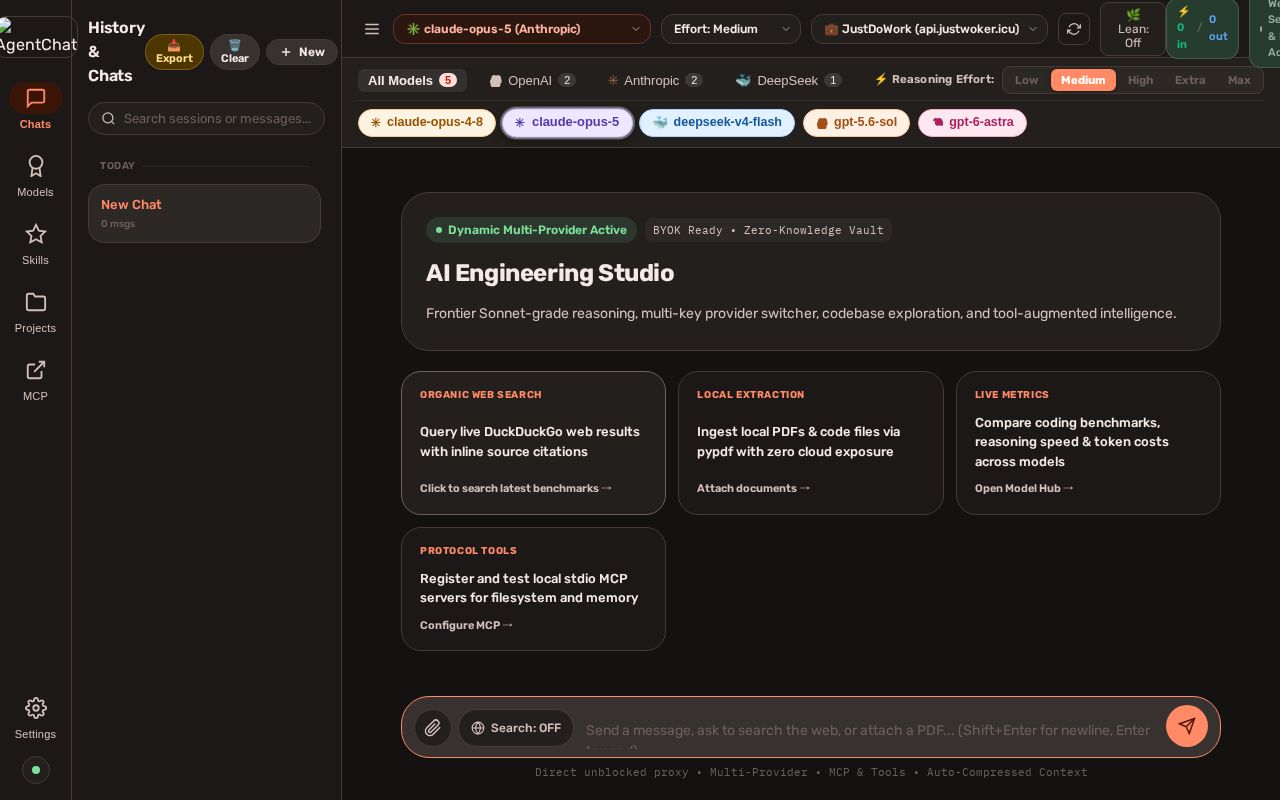The height and width of the screenshot is (800, 1280).
Task: Click the Search sessions input field
Action: (x=206, y=118)
